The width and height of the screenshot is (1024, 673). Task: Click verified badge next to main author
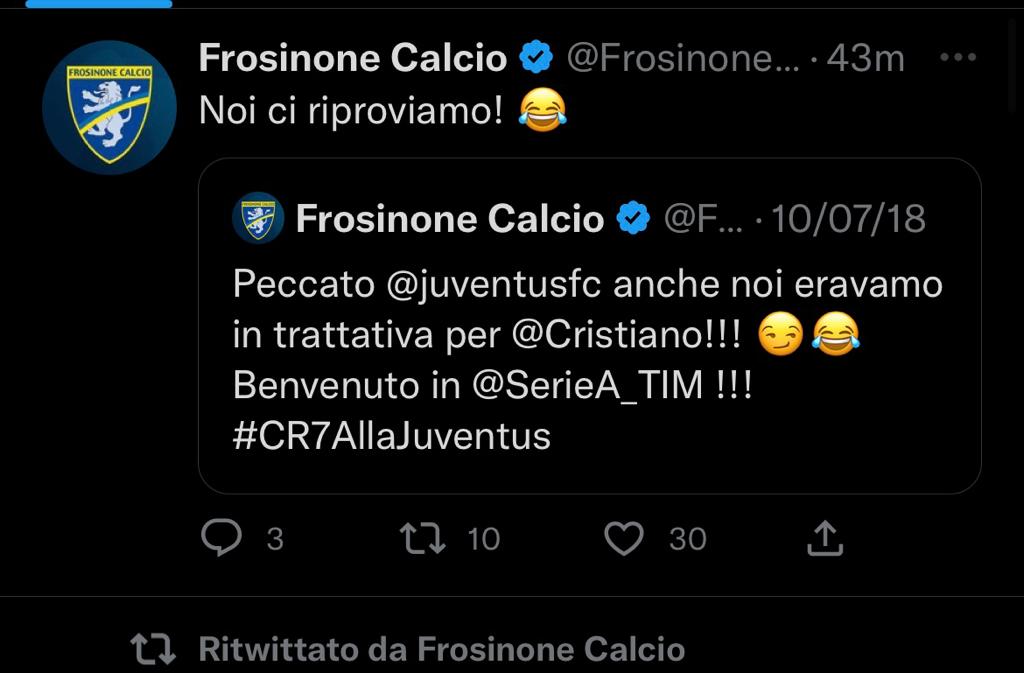tap(536, 57)
